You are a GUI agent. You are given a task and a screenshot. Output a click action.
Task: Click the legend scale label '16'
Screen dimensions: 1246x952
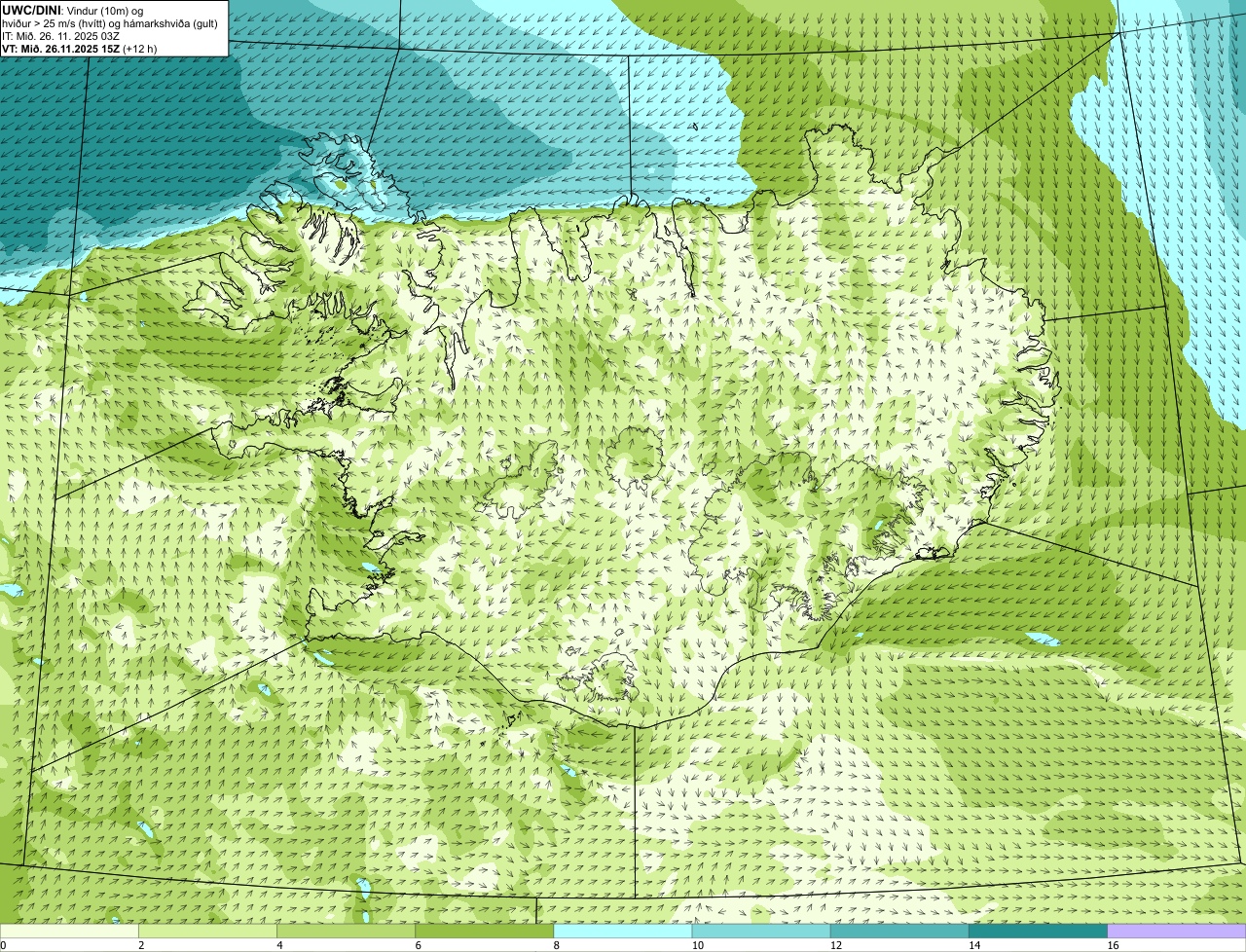click(x=1114, y=945)
